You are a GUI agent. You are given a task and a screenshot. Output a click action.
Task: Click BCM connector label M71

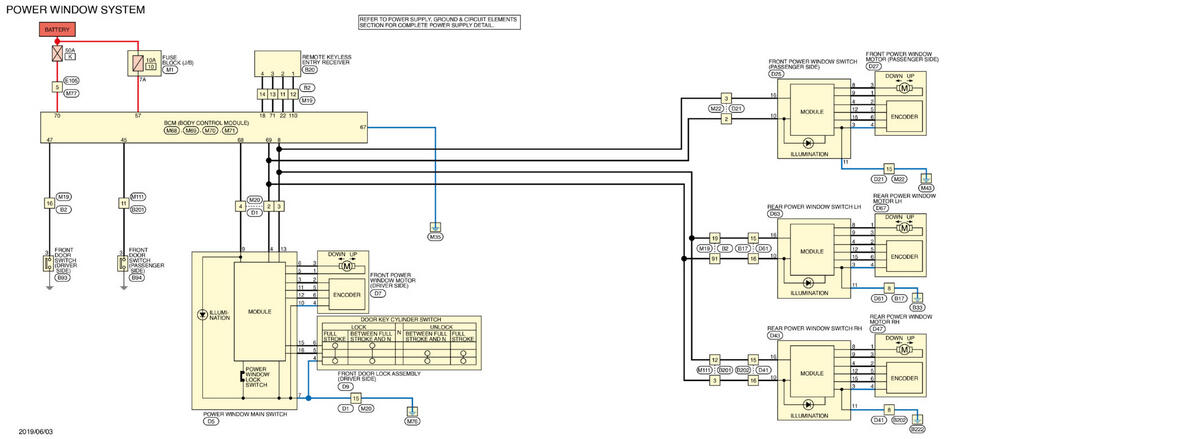229,130
